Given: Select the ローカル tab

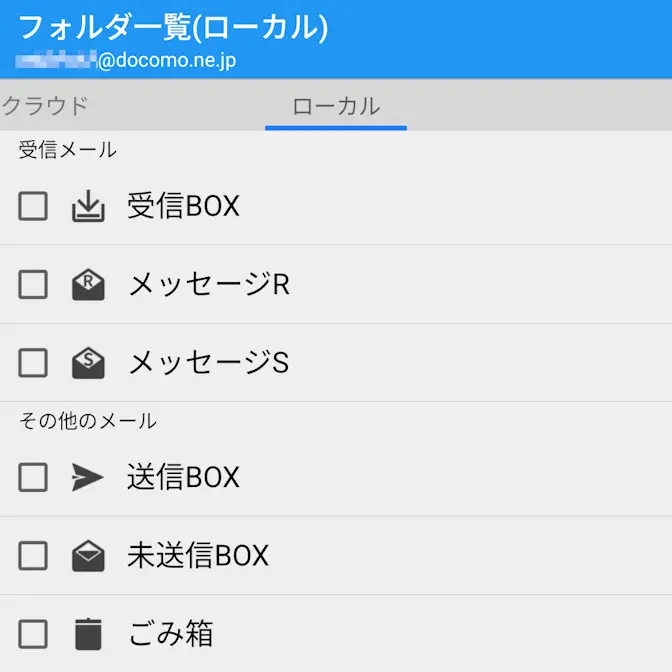Looking at the screenshot, I should pyautogui.click(x=336, y=106).
